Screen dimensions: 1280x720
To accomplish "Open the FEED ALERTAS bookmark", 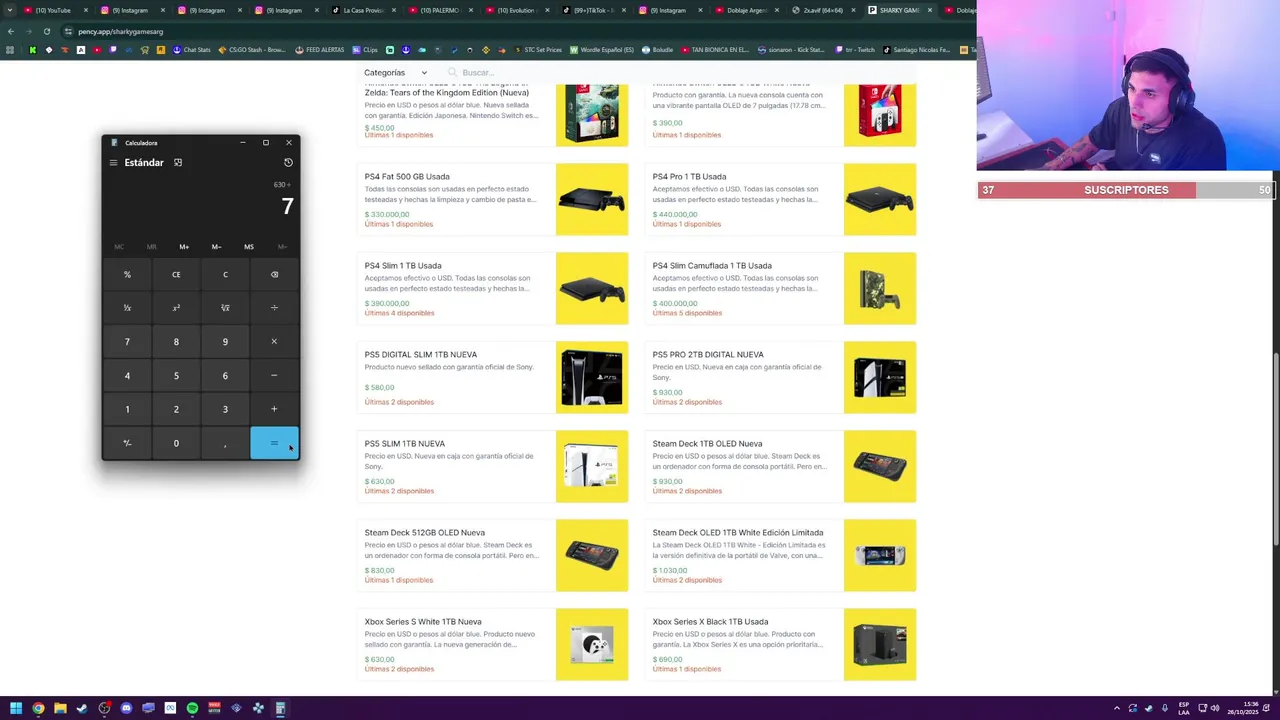I will click(320, 50).
